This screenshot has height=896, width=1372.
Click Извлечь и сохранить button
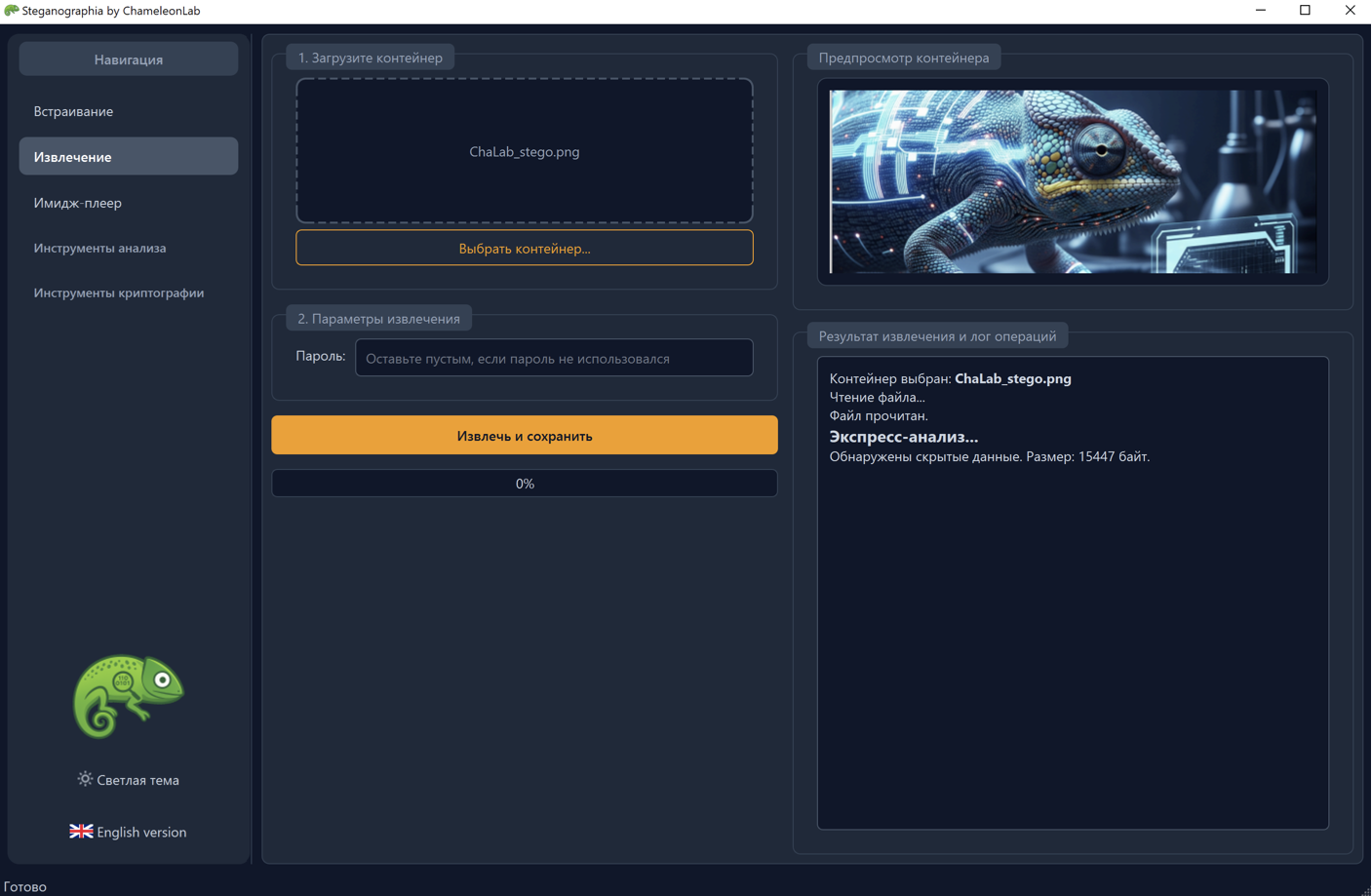point(524,436)
